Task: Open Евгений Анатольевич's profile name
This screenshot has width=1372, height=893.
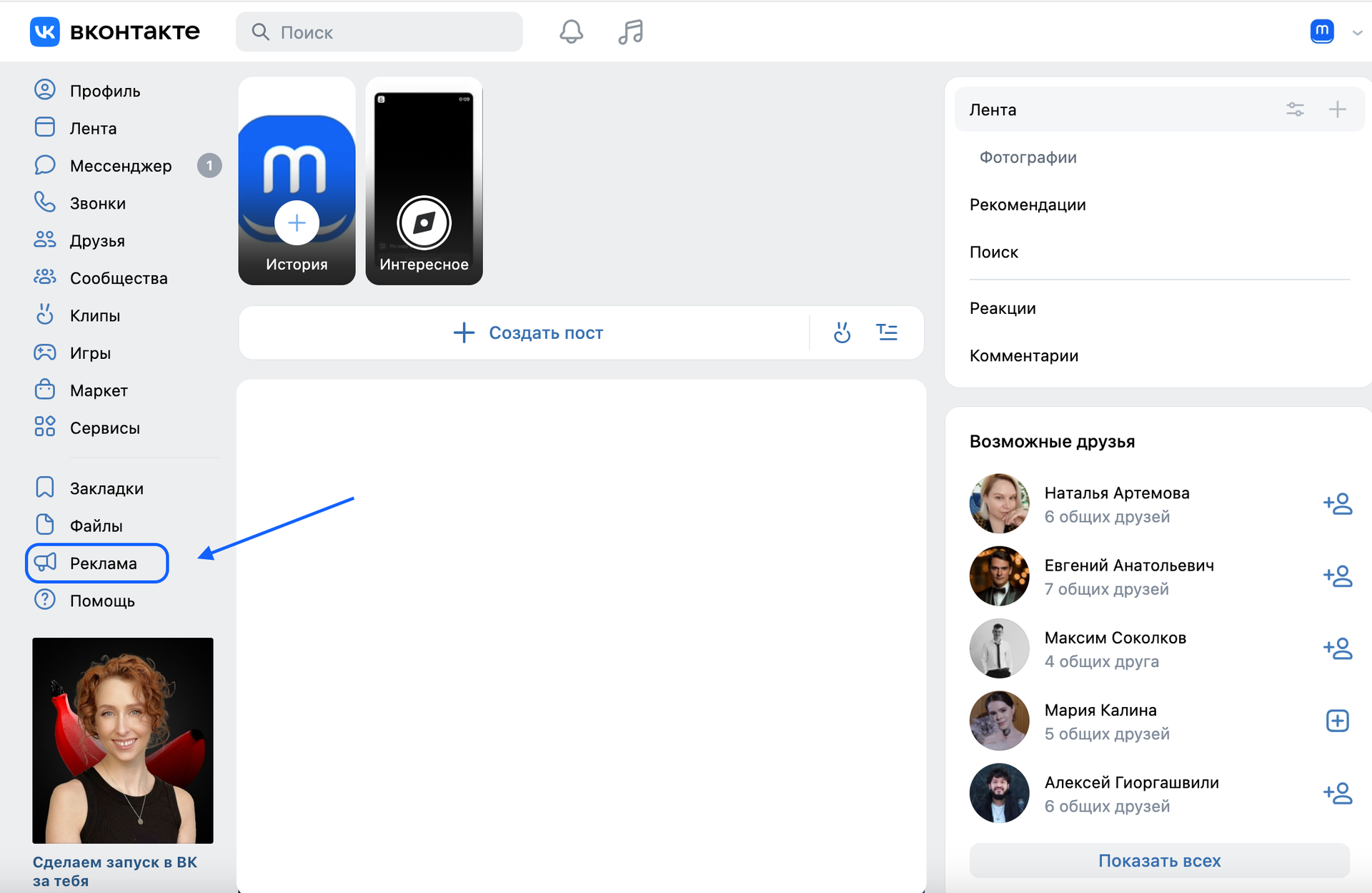Action: pos(1129,566)
